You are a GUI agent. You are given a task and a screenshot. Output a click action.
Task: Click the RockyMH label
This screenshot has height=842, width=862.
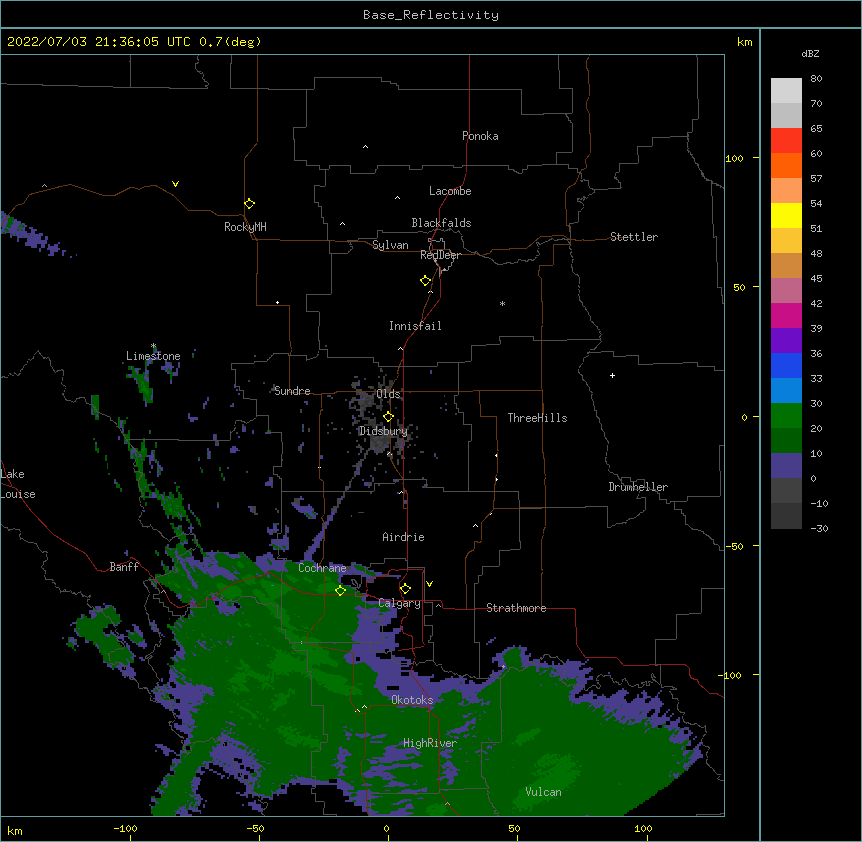(x=245, y=227)
